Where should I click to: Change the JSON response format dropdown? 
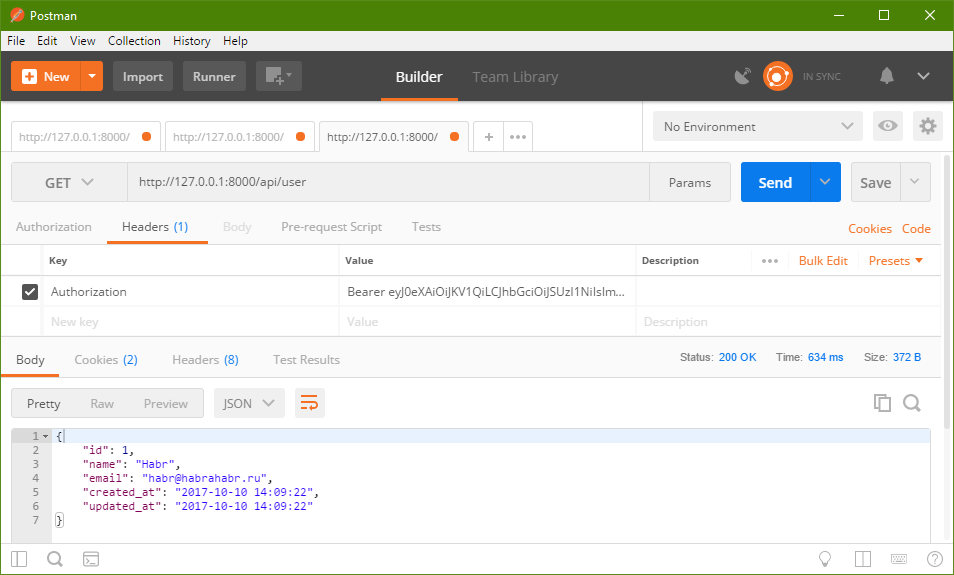point(249,403)
